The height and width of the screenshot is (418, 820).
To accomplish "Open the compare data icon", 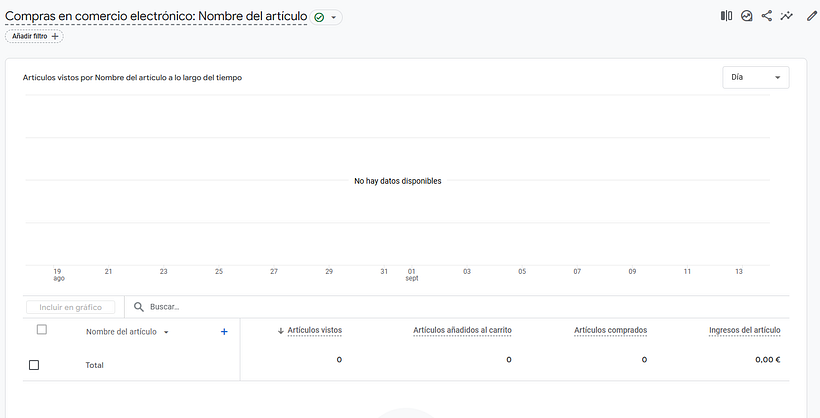I will click(726, 16).
